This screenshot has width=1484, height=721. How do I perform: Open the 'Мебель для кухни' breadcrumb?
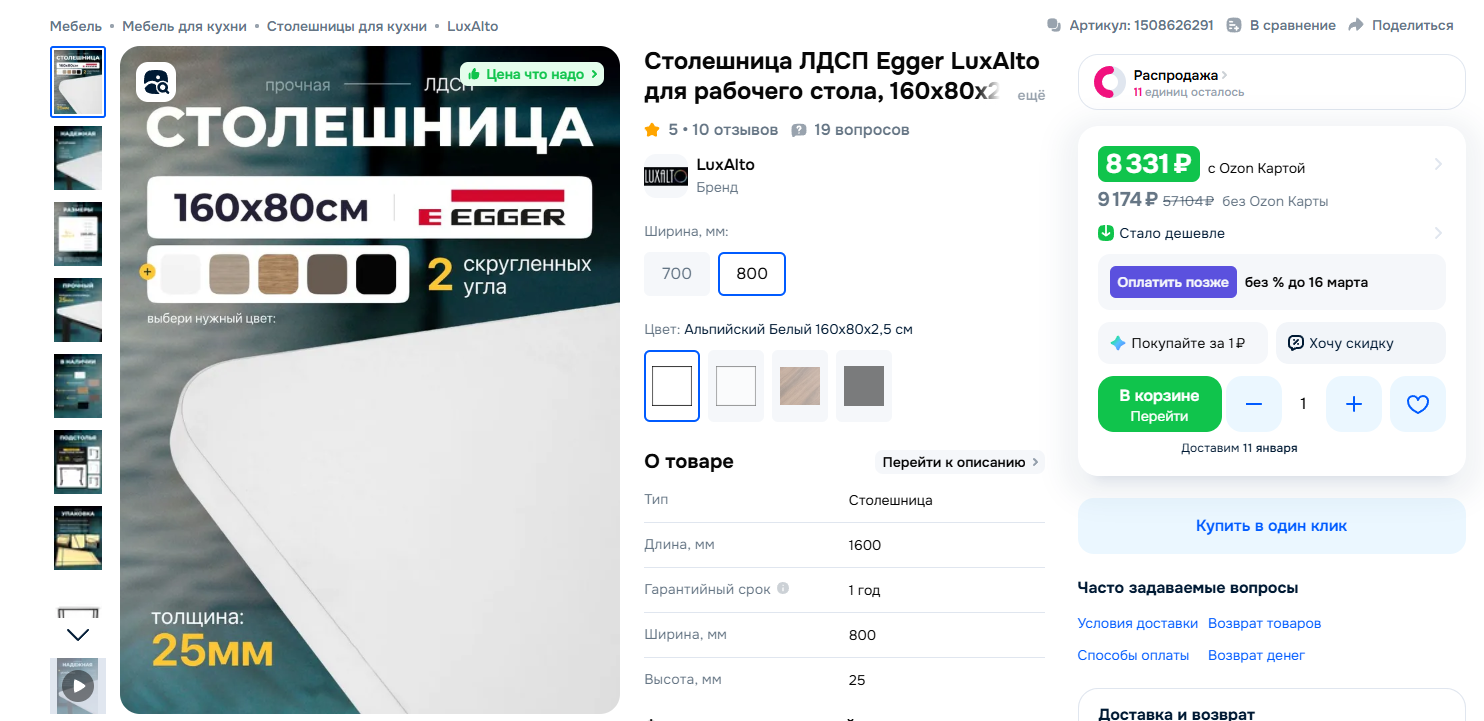click(x=184, y=26)
